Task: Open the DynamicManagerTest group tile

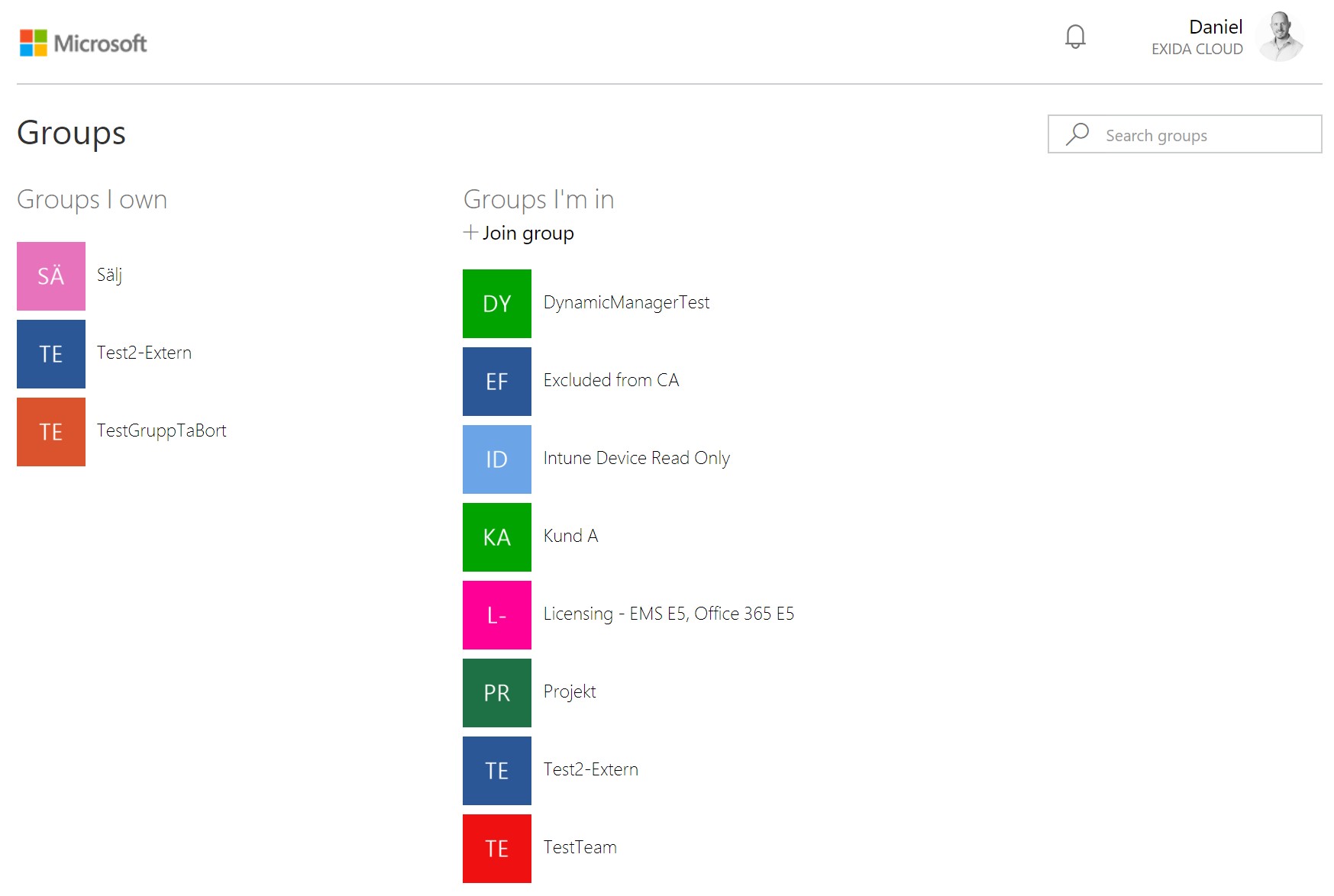Action: pos(496,304)
